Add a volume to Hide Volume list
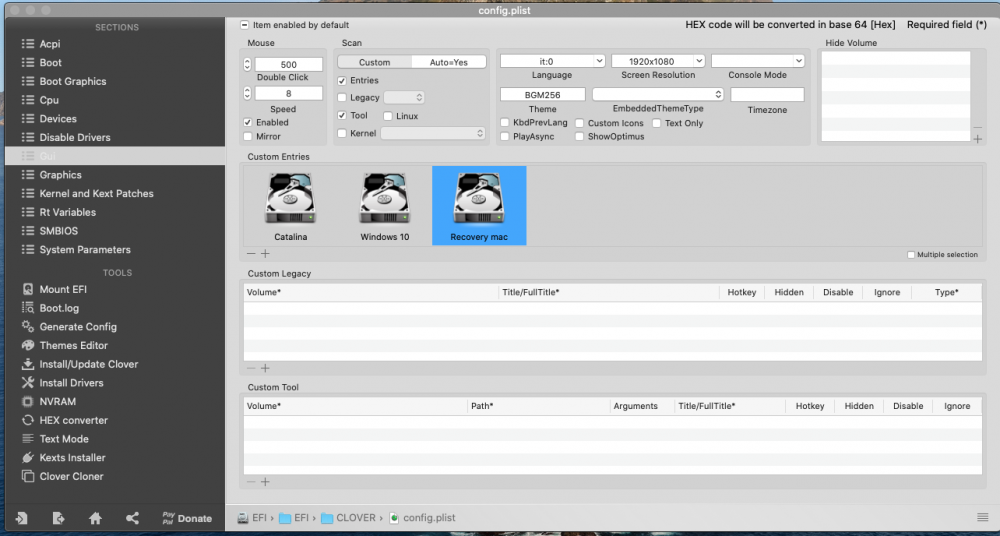The image size is (1000, 536). [978, 139]
